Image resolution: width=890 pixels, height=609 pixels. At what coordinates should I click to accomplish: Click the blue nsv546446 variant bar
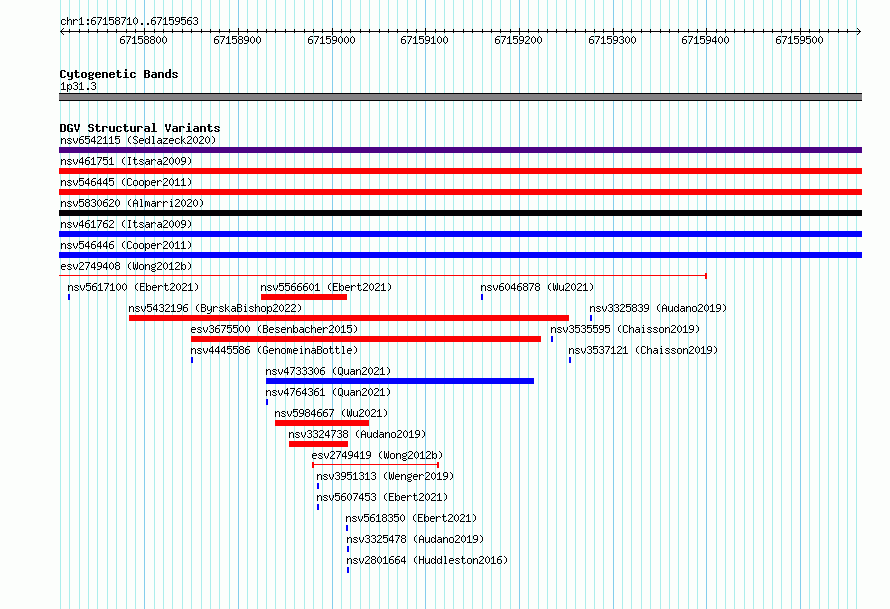(460, 255)
